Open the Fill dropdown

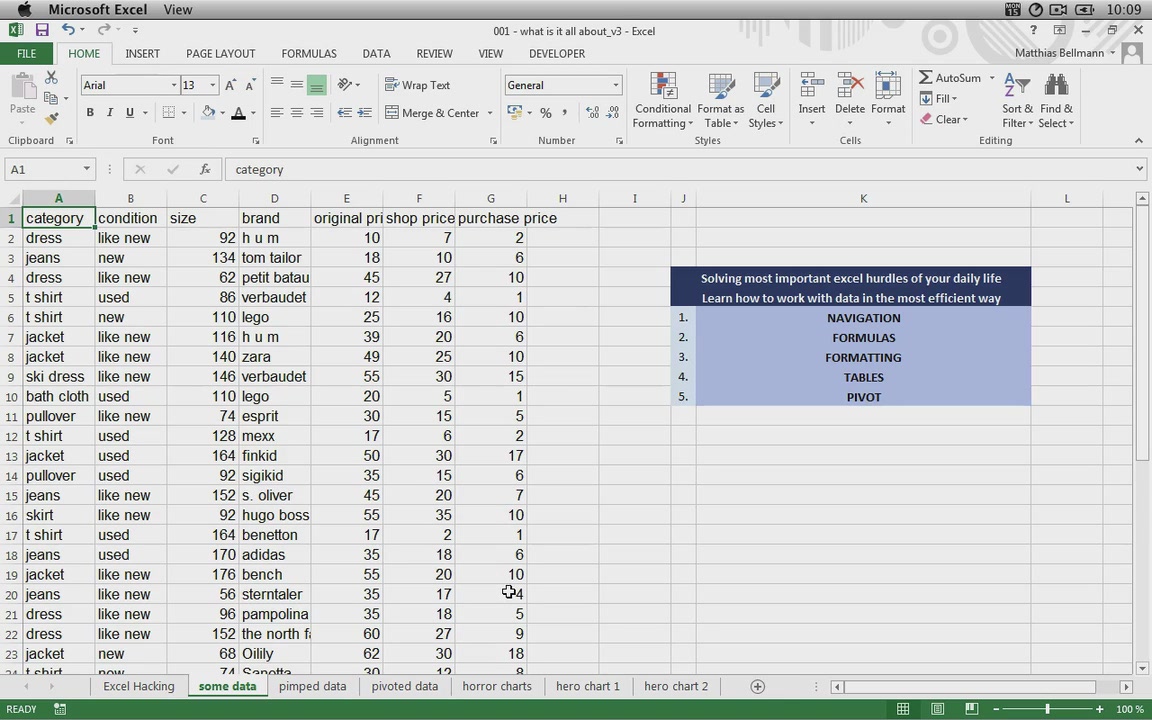coord(938,98)
